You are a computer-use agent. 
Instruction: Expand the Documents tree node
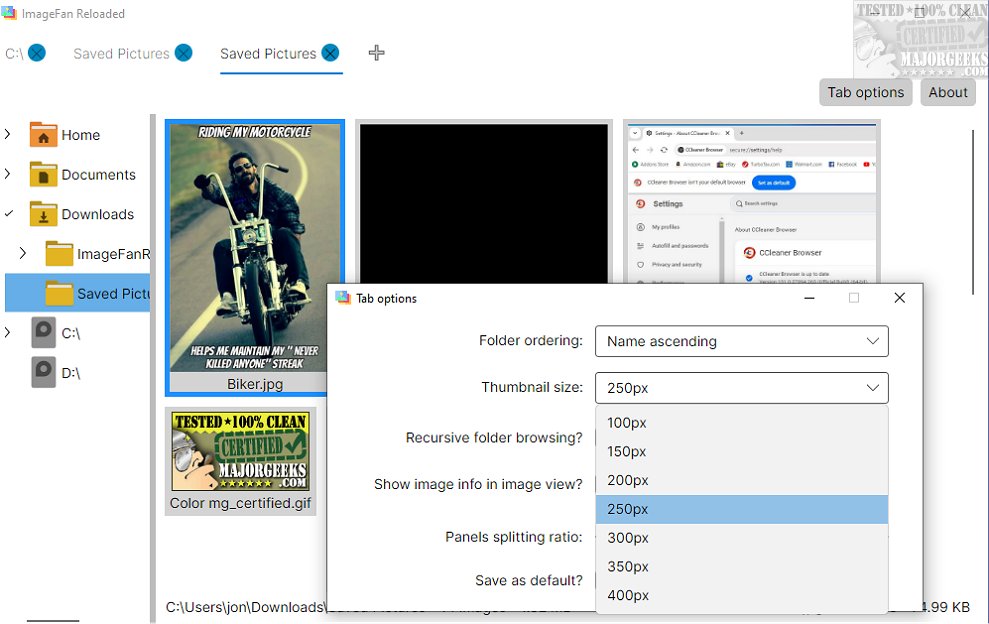8,174
